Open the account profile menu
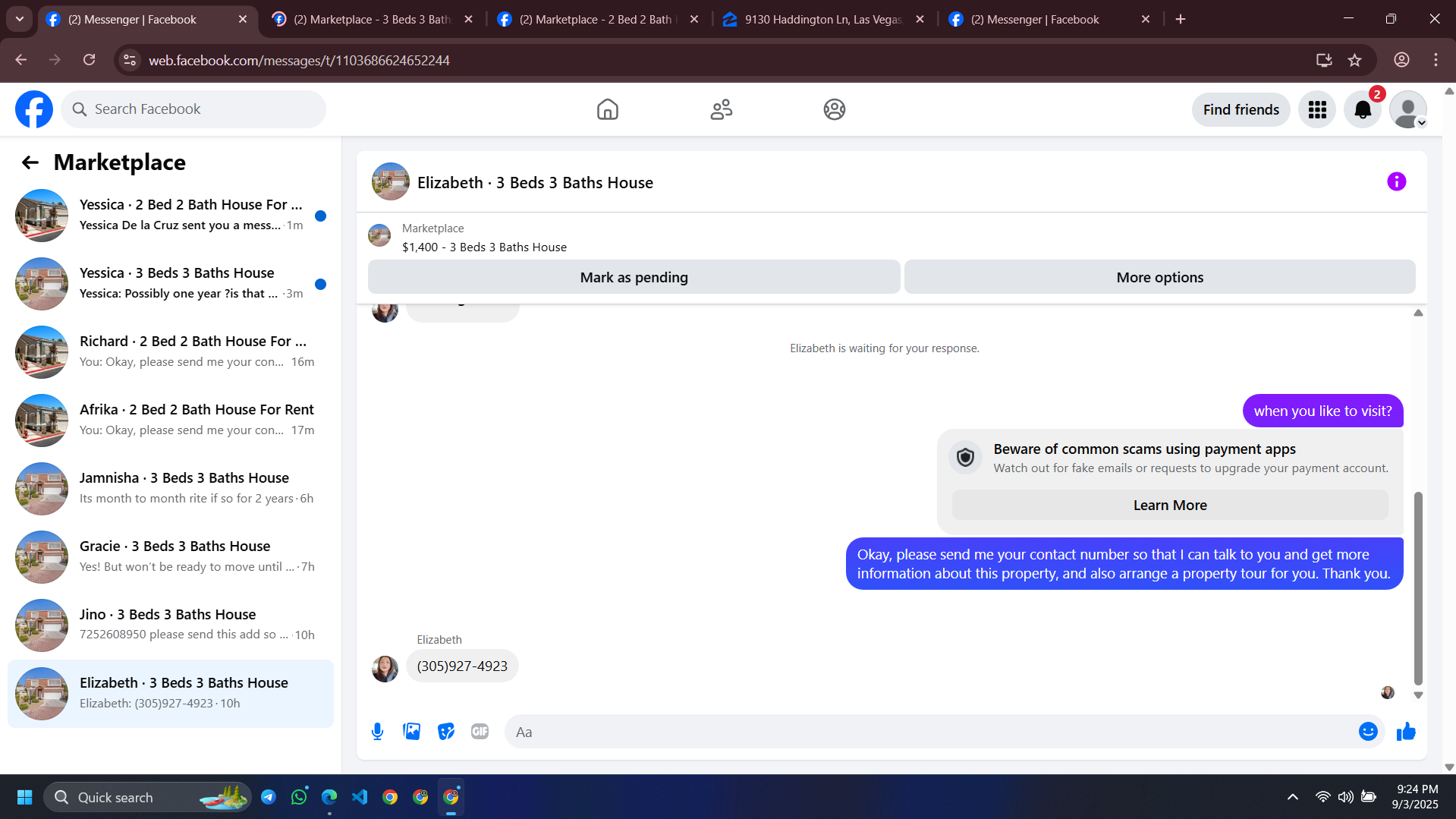Screen dimensions: 1456x819 pyautogui.click(x=1408, y=109)
